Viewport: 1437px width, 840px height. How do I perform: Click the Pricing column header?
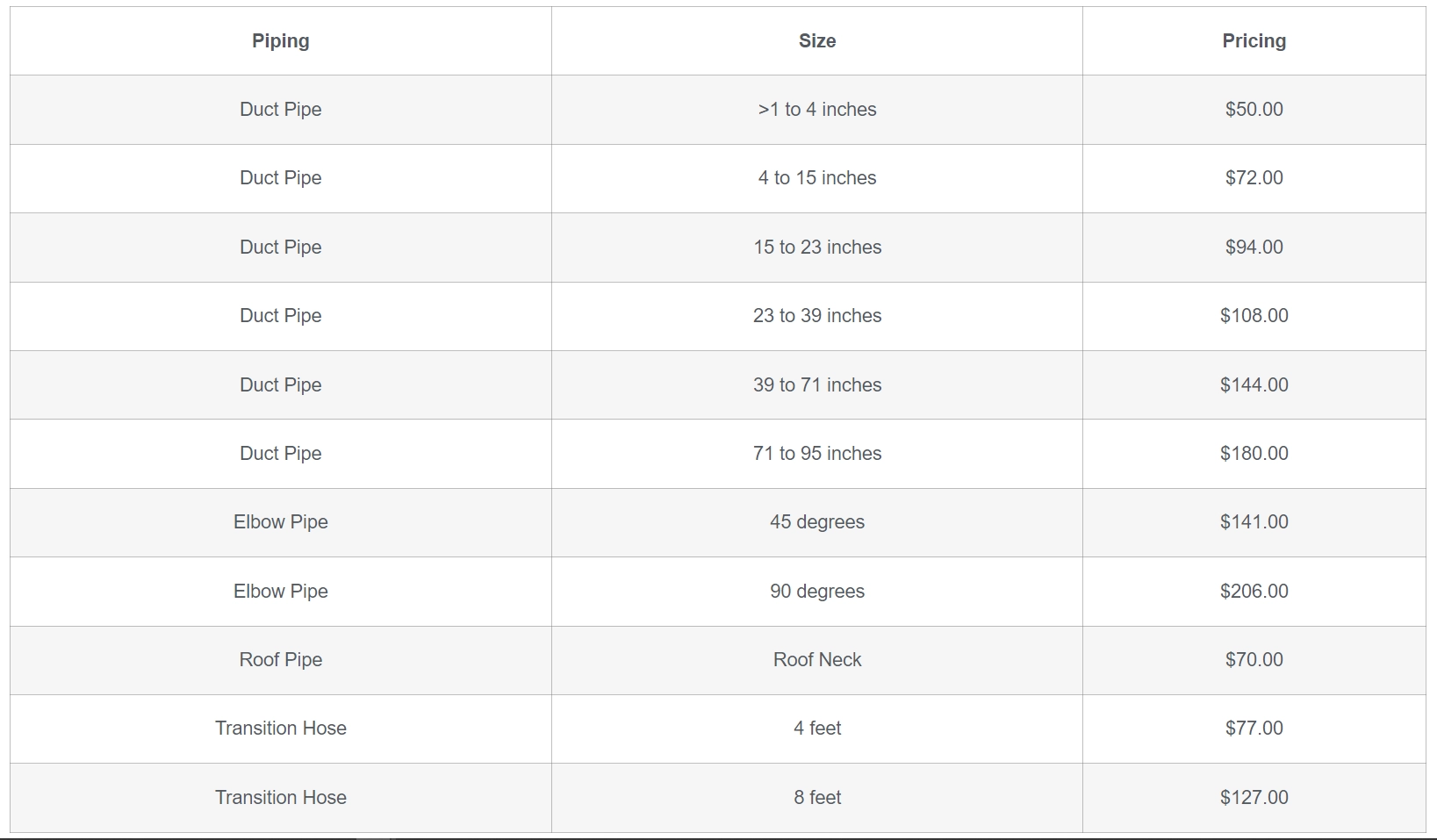[x=1254, y=41]
